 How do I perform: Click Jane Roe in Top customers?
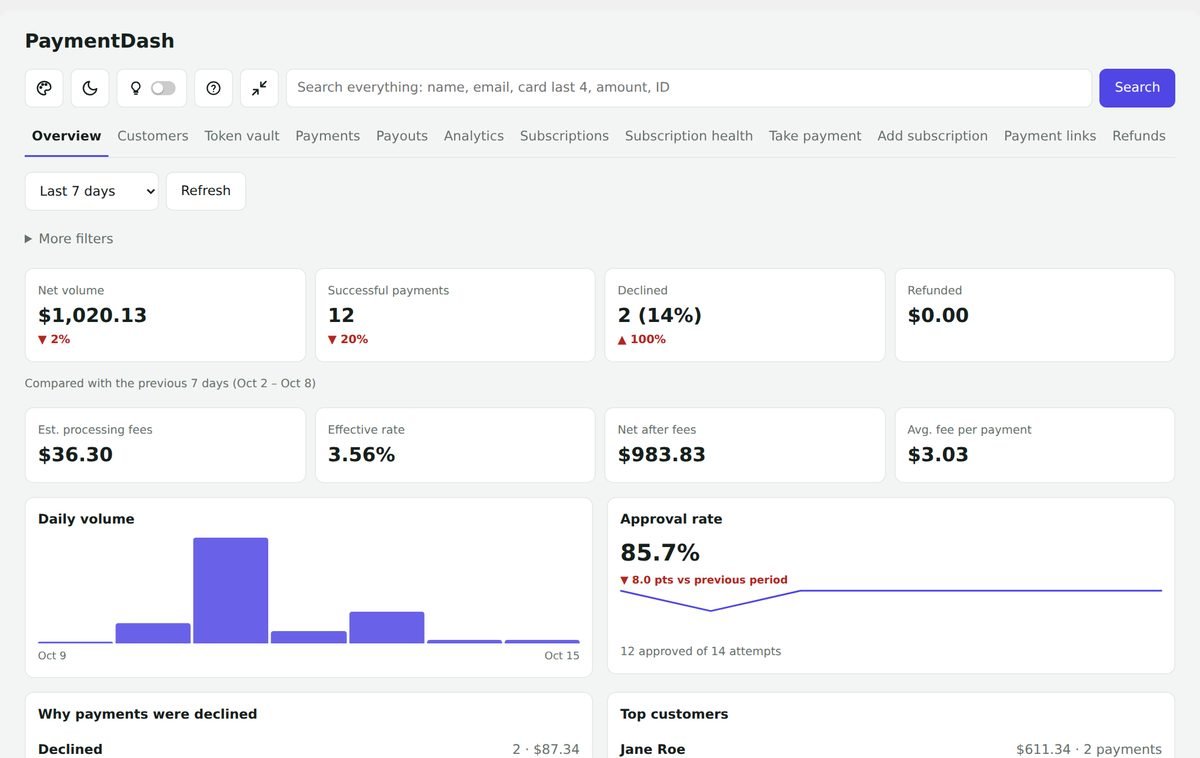(x=653, y=749)
